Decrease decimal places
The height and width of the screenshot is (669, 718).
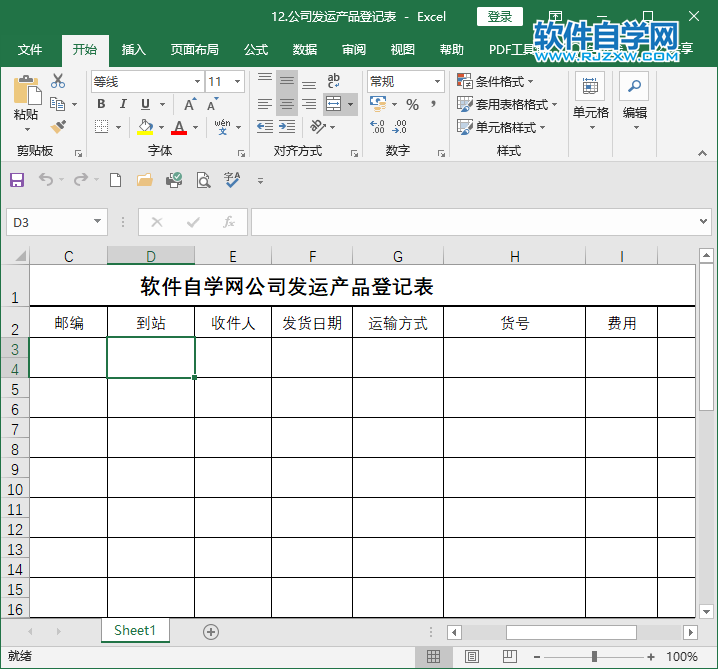click(399, 127)
